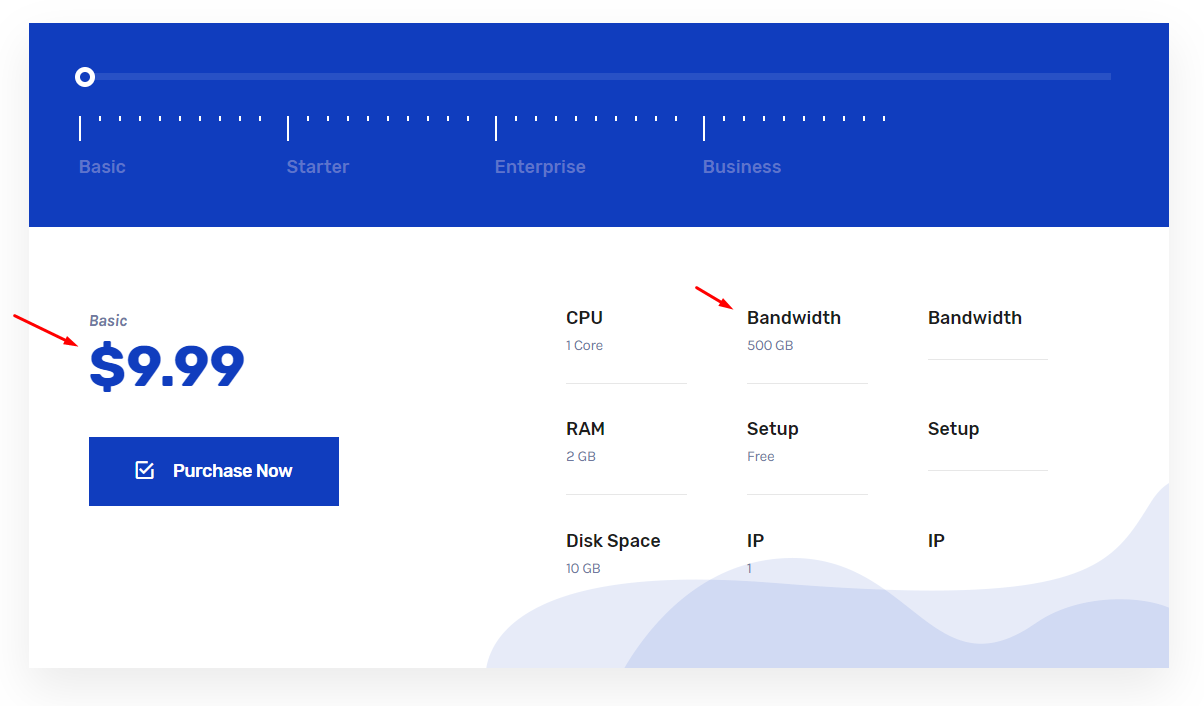Click the $9.99 price text

click(167, 366)
